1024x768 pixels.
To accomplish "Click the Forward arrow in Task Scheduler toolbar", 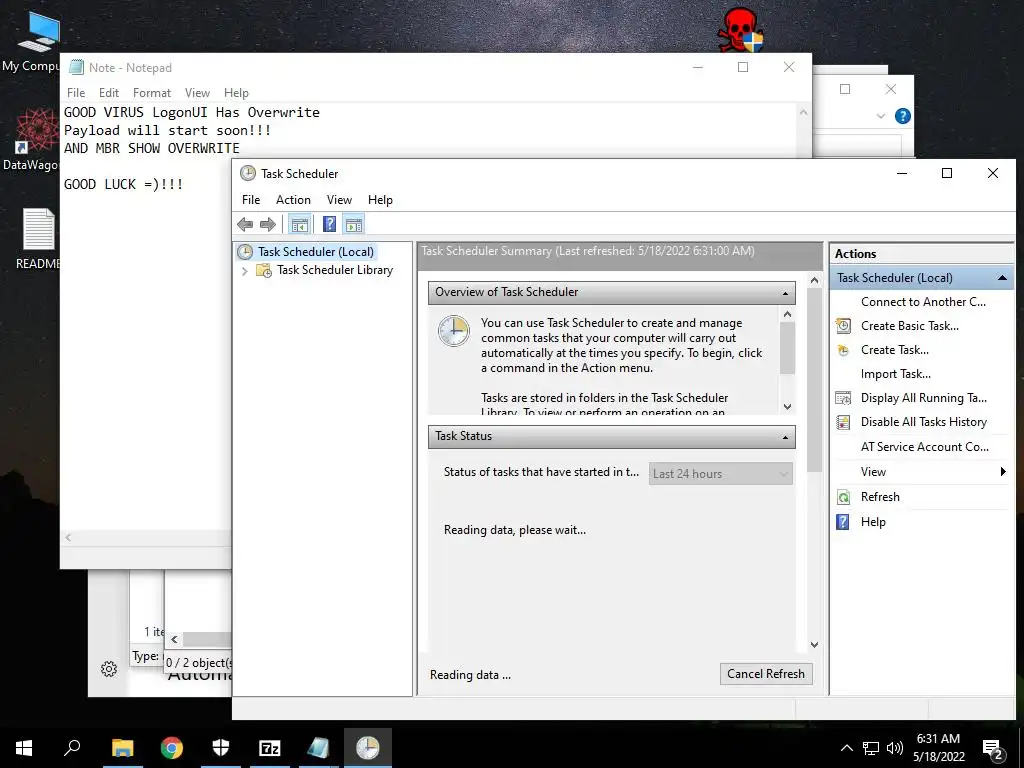I will [x=268, y=225].
